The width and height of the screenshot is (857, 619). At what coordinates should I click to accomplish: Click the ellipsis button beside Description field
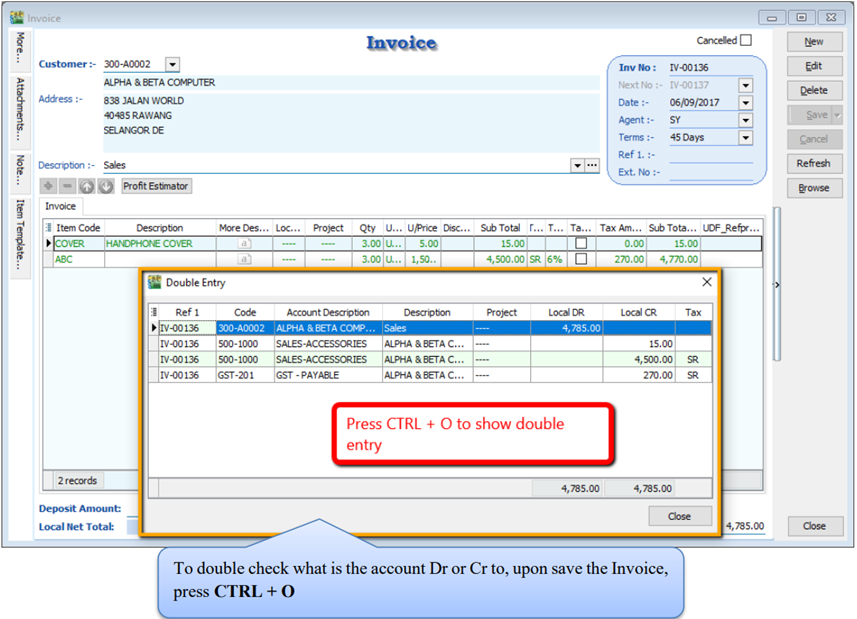point(592,165)
